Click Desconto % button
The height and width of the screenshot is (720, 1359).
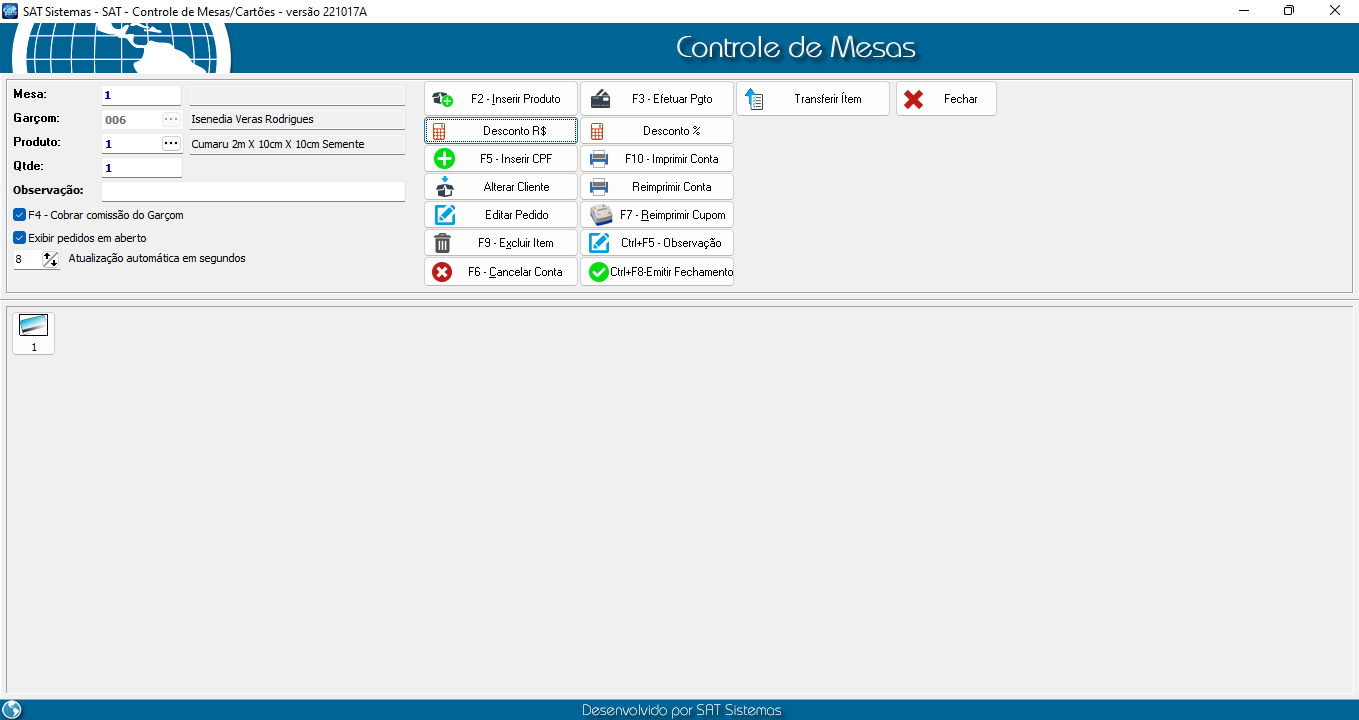click(656, 131)
